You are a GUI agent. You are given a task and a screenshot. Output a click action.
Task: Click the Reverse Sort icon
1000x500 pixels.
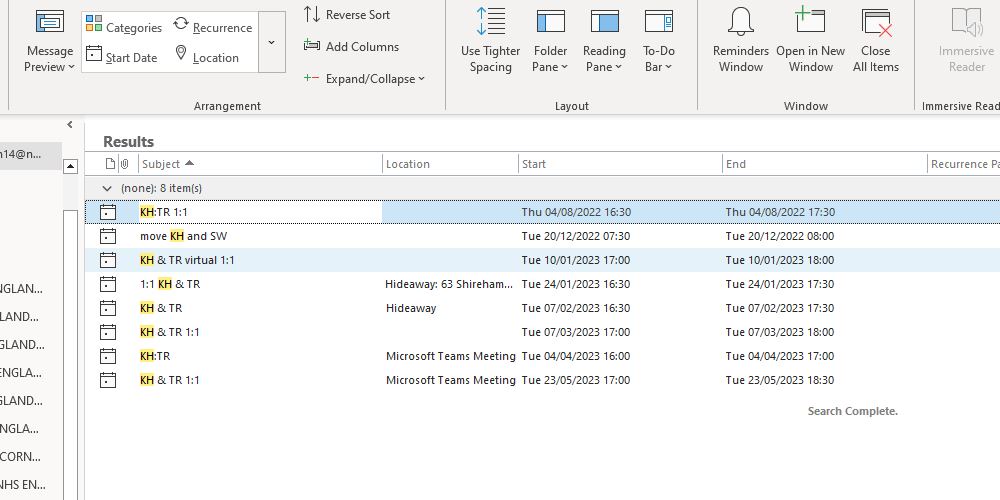coord(311,15)
